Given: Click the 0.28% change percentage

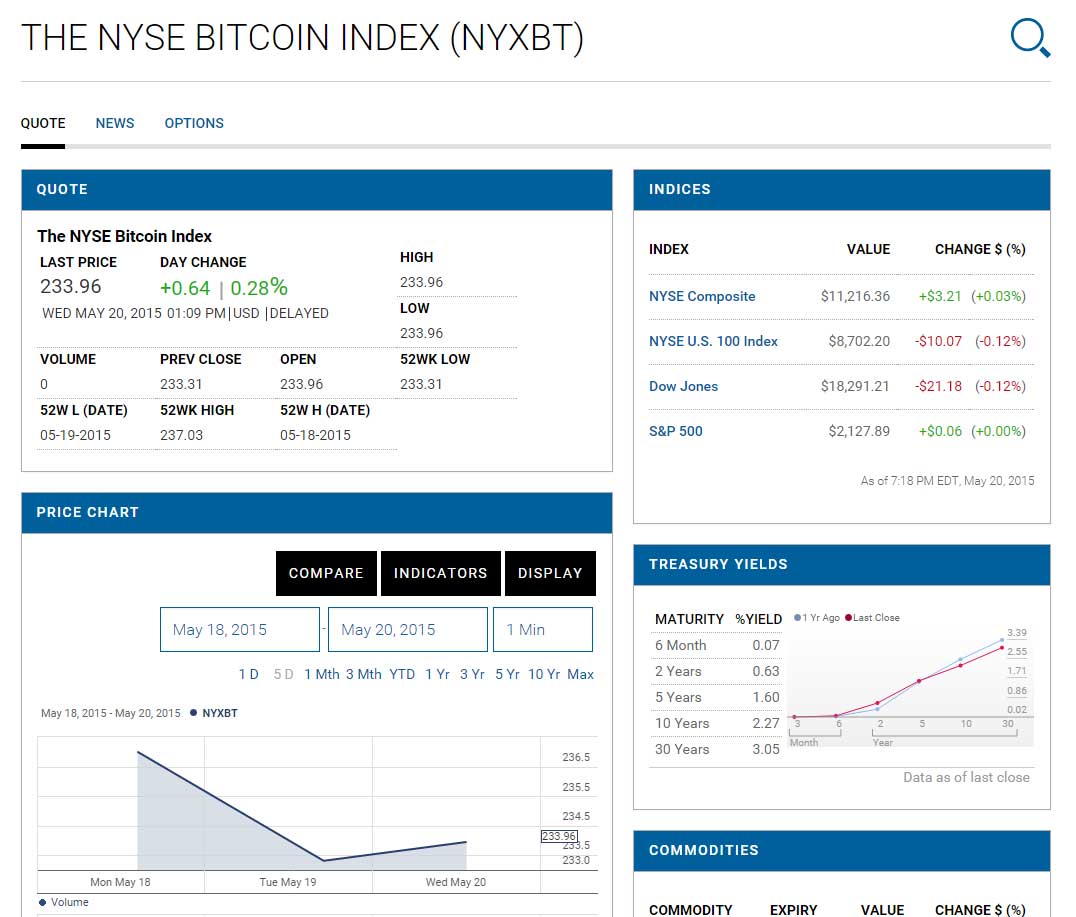Looking at the screenshot, I should [259, 288].
